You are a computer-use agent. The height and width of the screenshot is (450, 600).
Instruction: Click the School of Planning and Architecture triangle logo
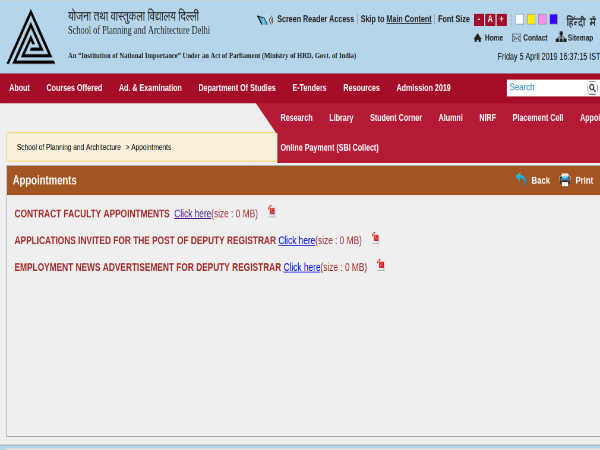(x=31, y=37)
